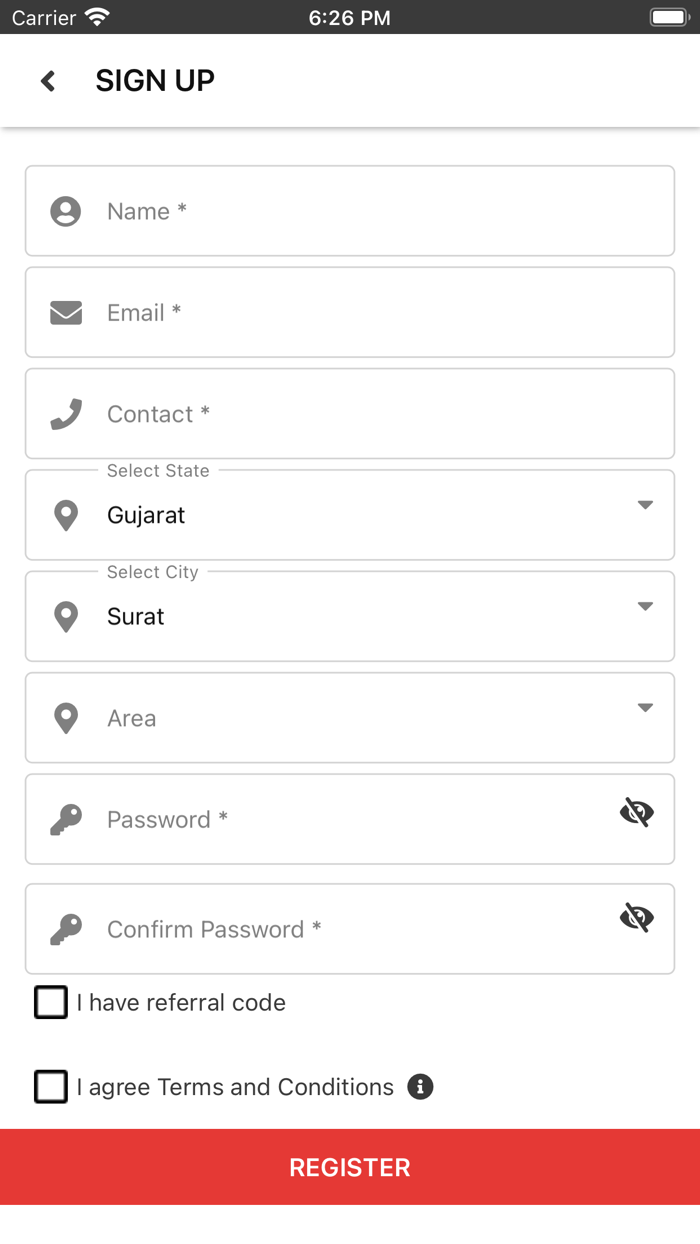This screenshot has width=700, height=1244.
Task: Check the "I have referral code" box
Action: [51, 1002]
